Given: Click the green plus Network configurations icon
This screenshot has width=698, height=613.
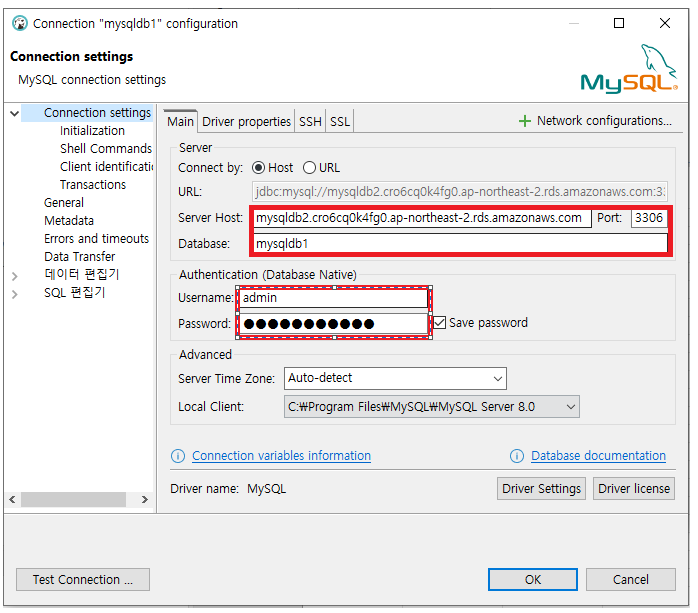Looking at the screenshot, I should click(x=525, y=121).
